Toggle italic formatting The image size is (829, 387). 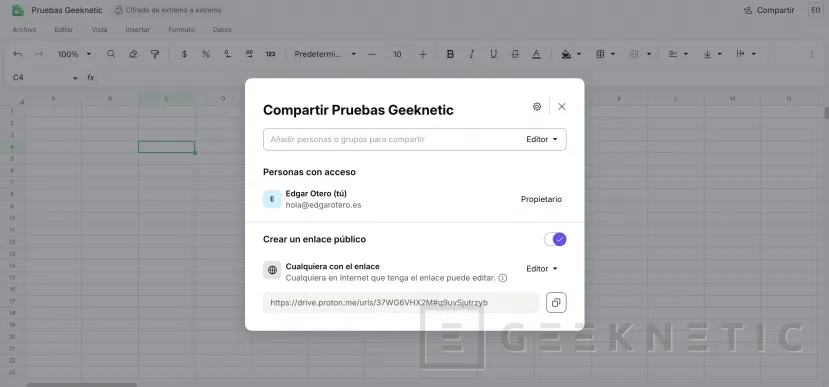(472, 54)
